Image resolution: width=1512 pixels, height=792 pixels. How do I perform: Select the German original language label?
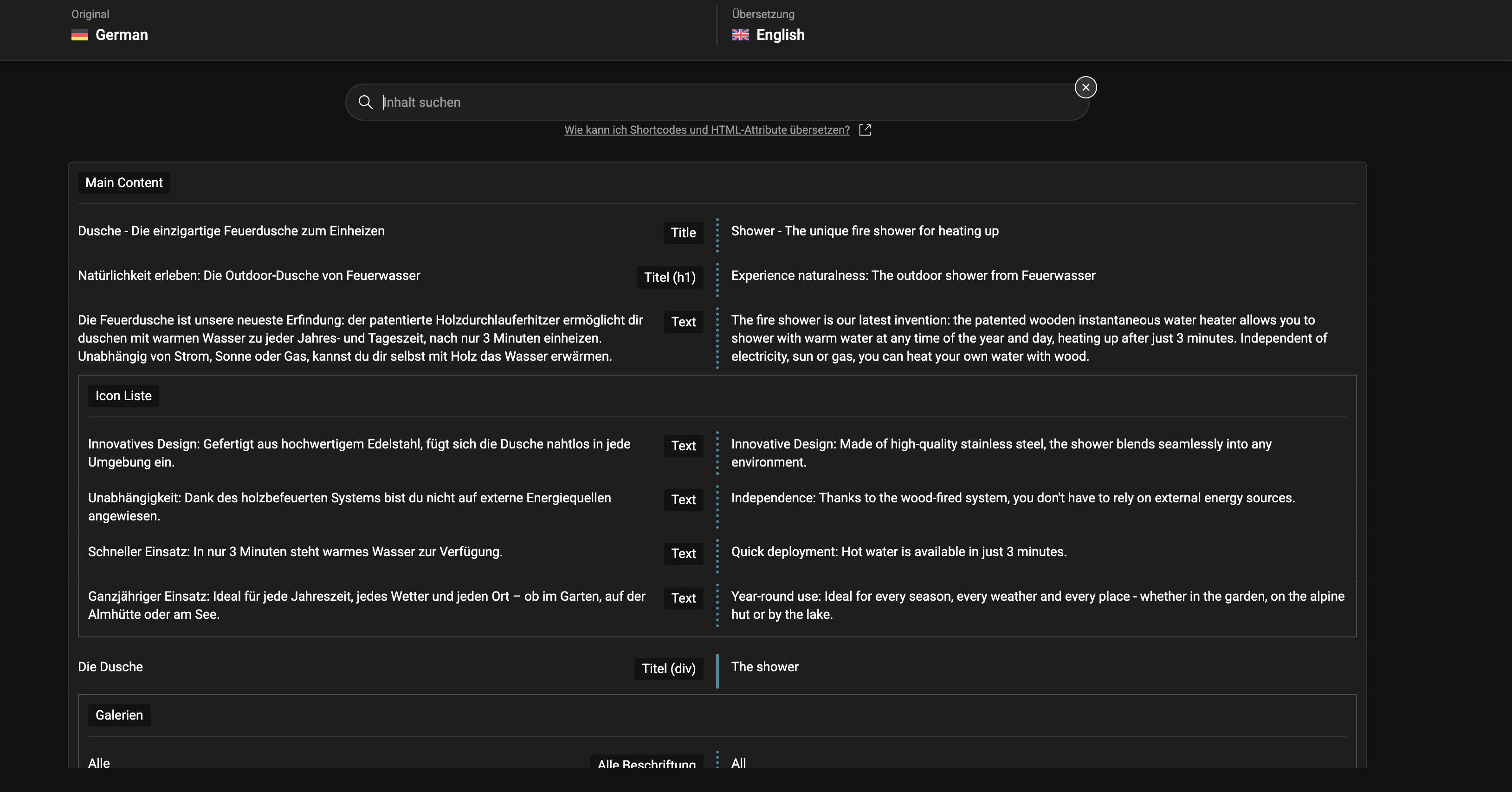point(122,35)
